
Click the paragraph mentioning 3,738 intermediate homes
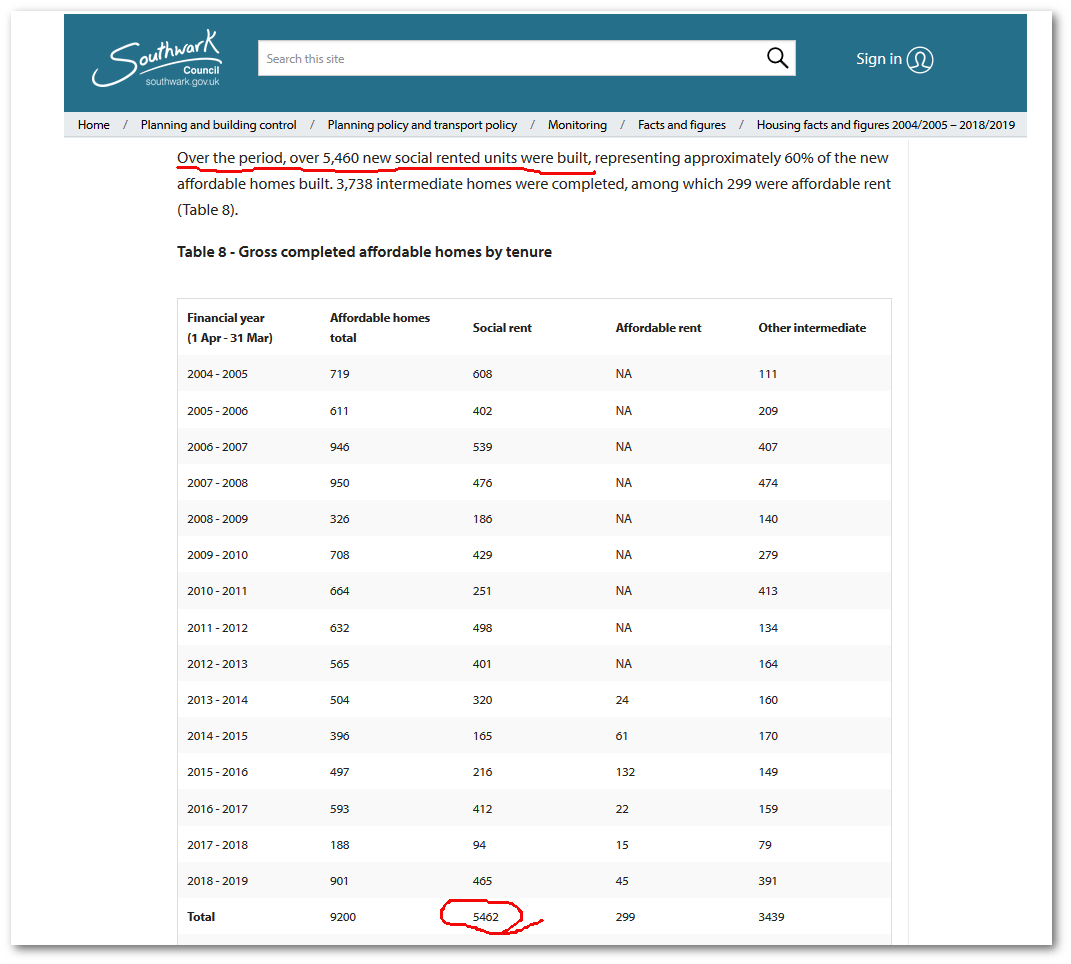click(x=533, y=184)
